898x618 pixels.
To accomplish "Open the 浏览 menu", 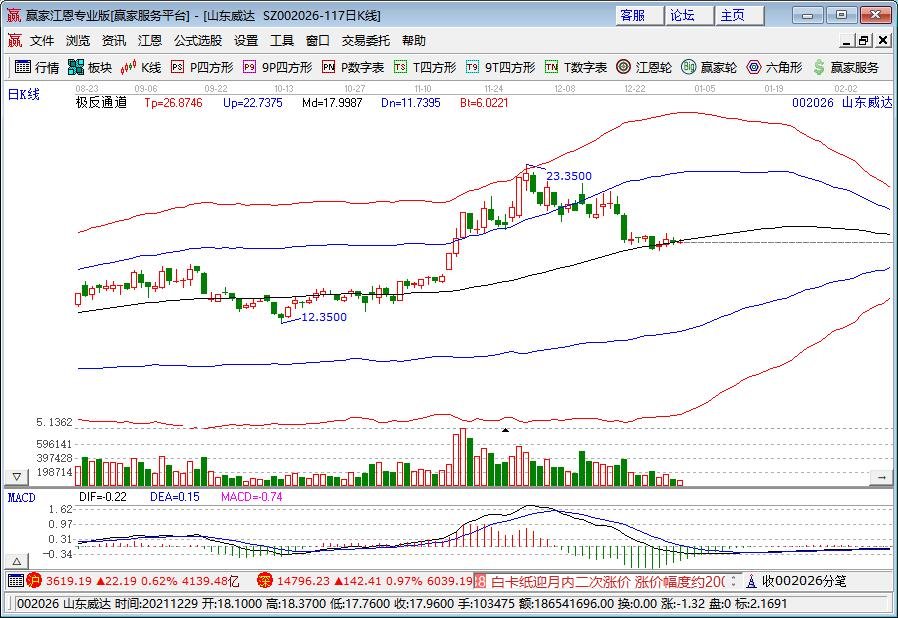I will (x=78, y=41).
